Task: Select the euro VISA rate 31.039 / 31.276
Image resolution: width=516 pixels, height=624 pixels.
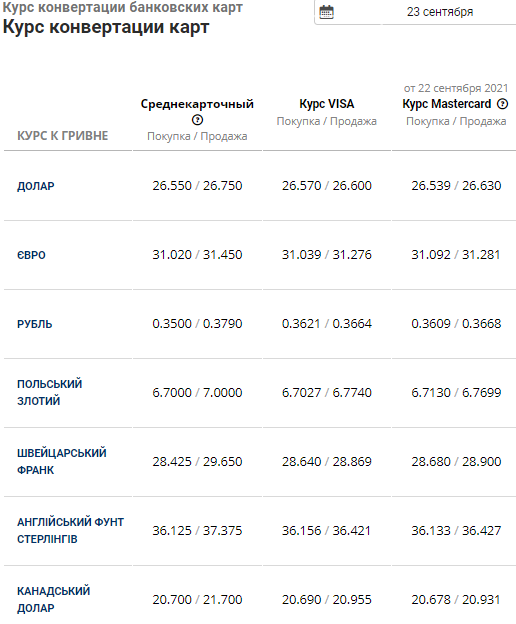Action: click(327, 254)
